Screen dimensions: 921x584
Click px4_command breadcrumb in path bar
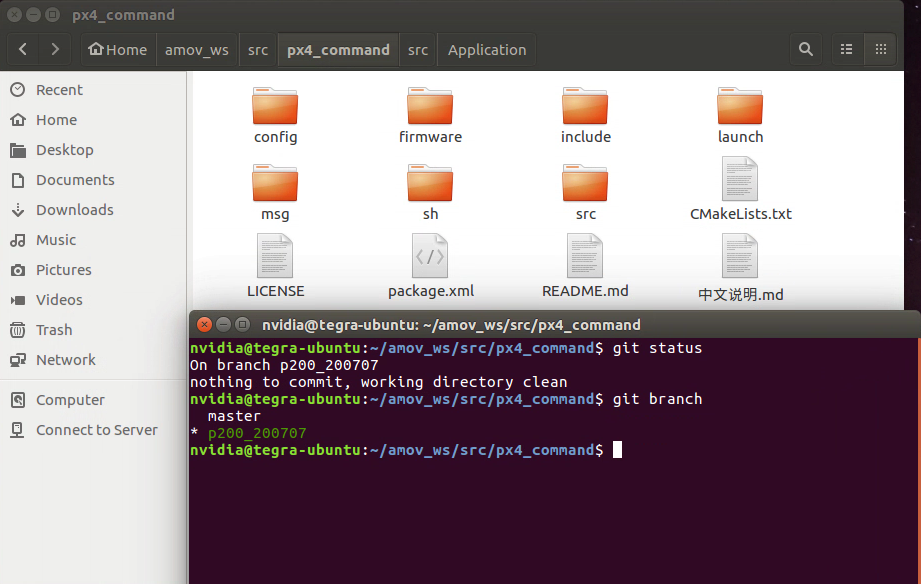[338, 49]
